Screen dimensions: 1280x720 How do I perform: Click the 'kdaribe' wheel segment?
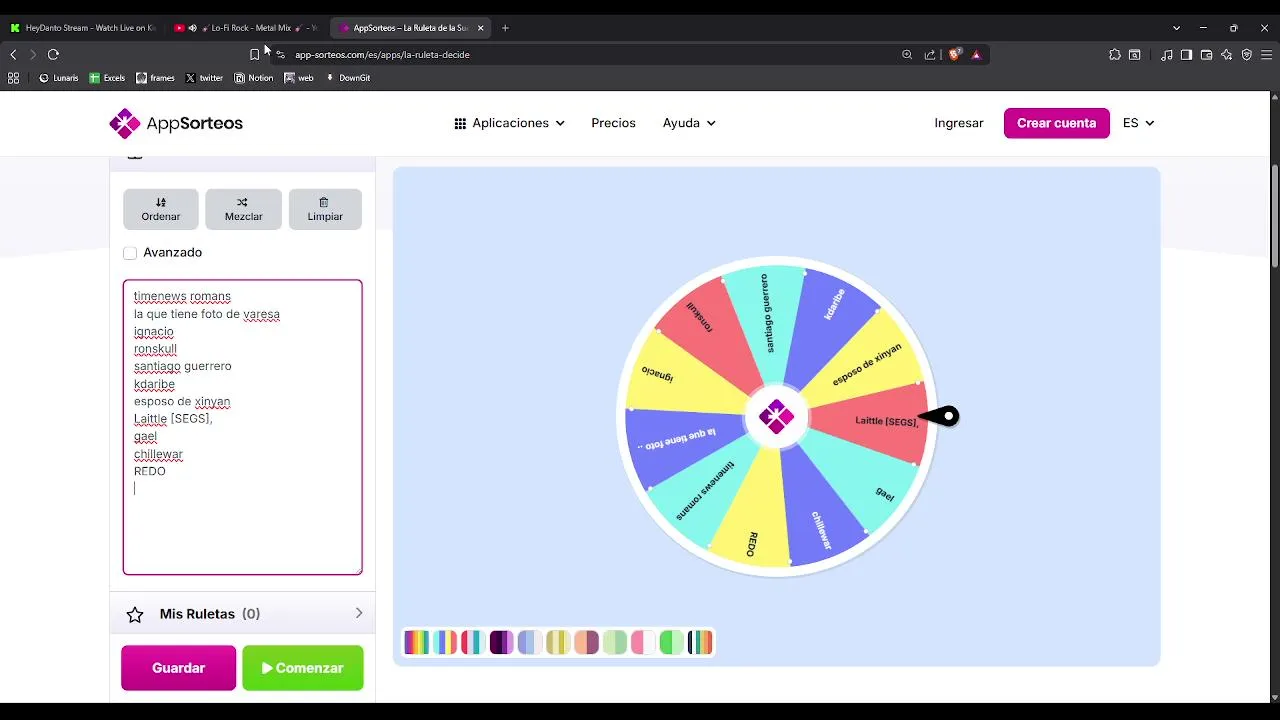click(x=832, y=310)
